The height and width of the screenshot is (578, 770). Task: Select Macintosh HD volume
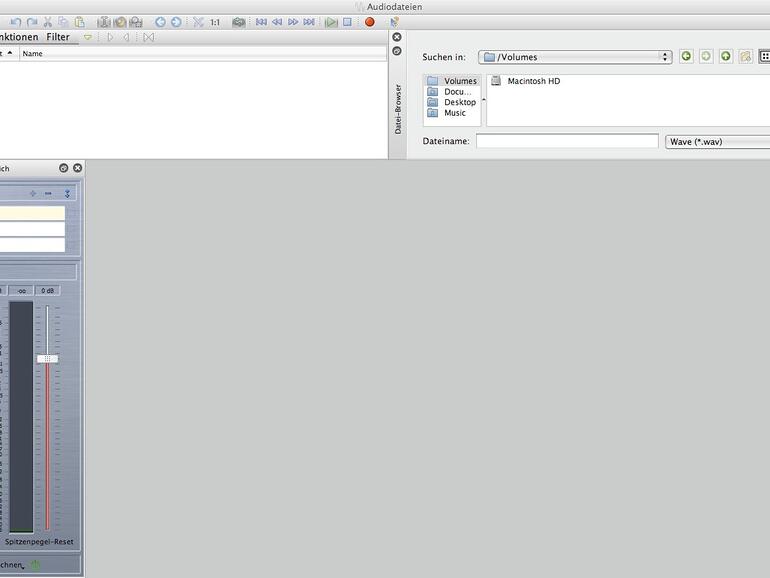(x=526, y=81)
